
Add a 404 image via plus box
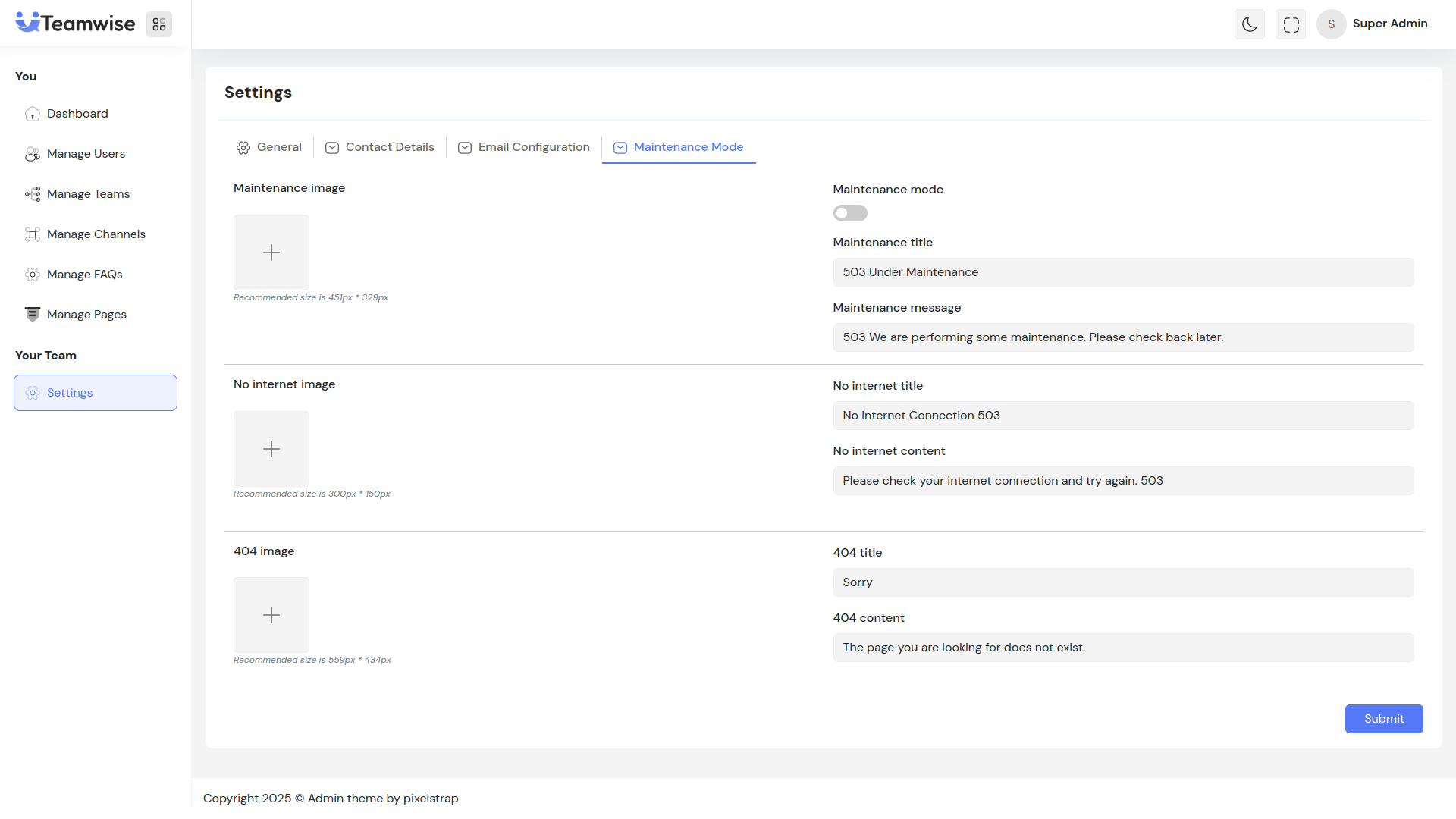pos(271,615)
